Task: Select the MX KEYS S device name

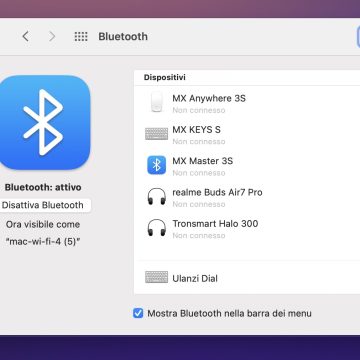Action: 196,130
